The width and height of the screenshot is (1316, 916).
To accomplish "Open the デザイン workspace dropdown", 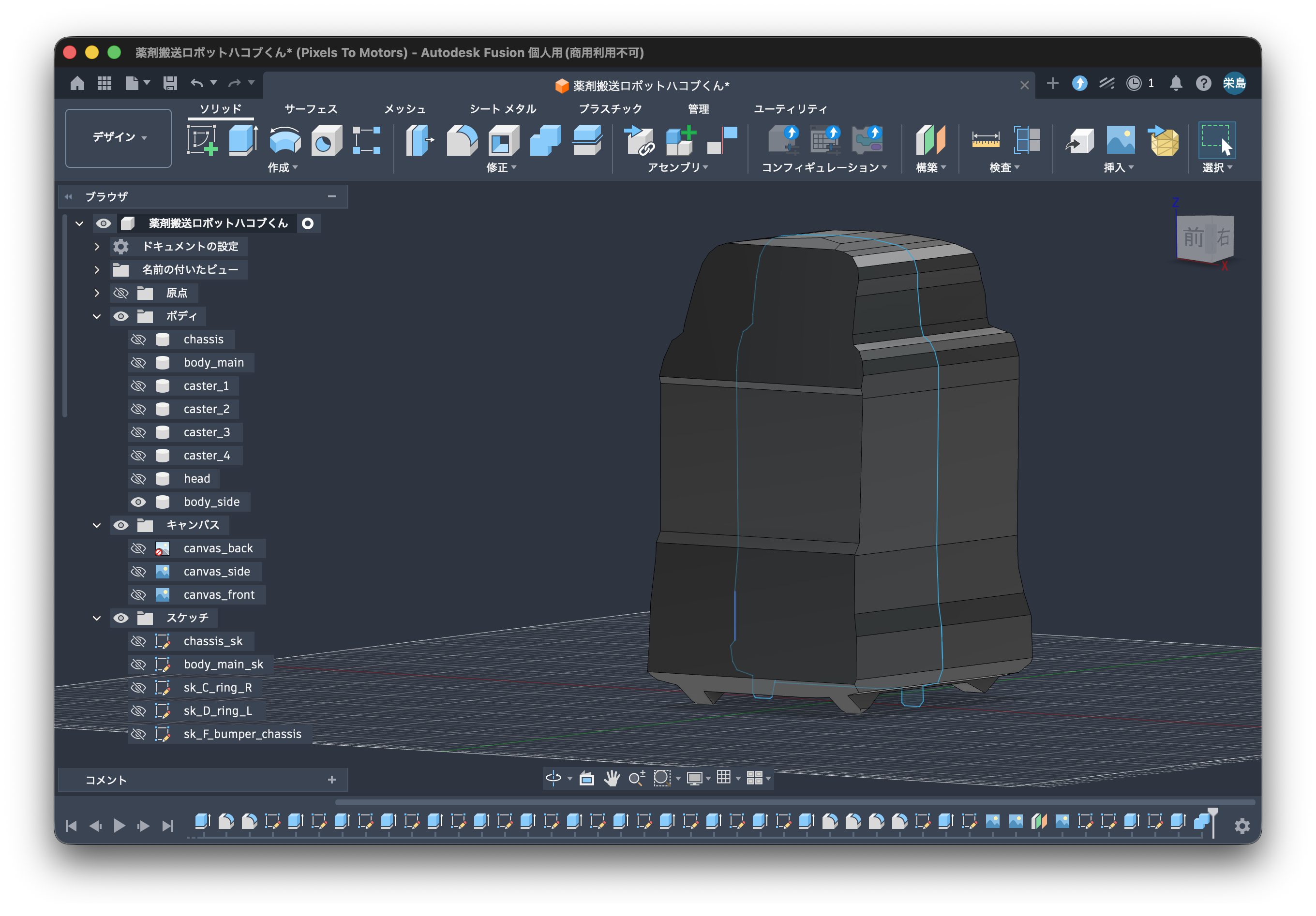I will pos(119,137).
